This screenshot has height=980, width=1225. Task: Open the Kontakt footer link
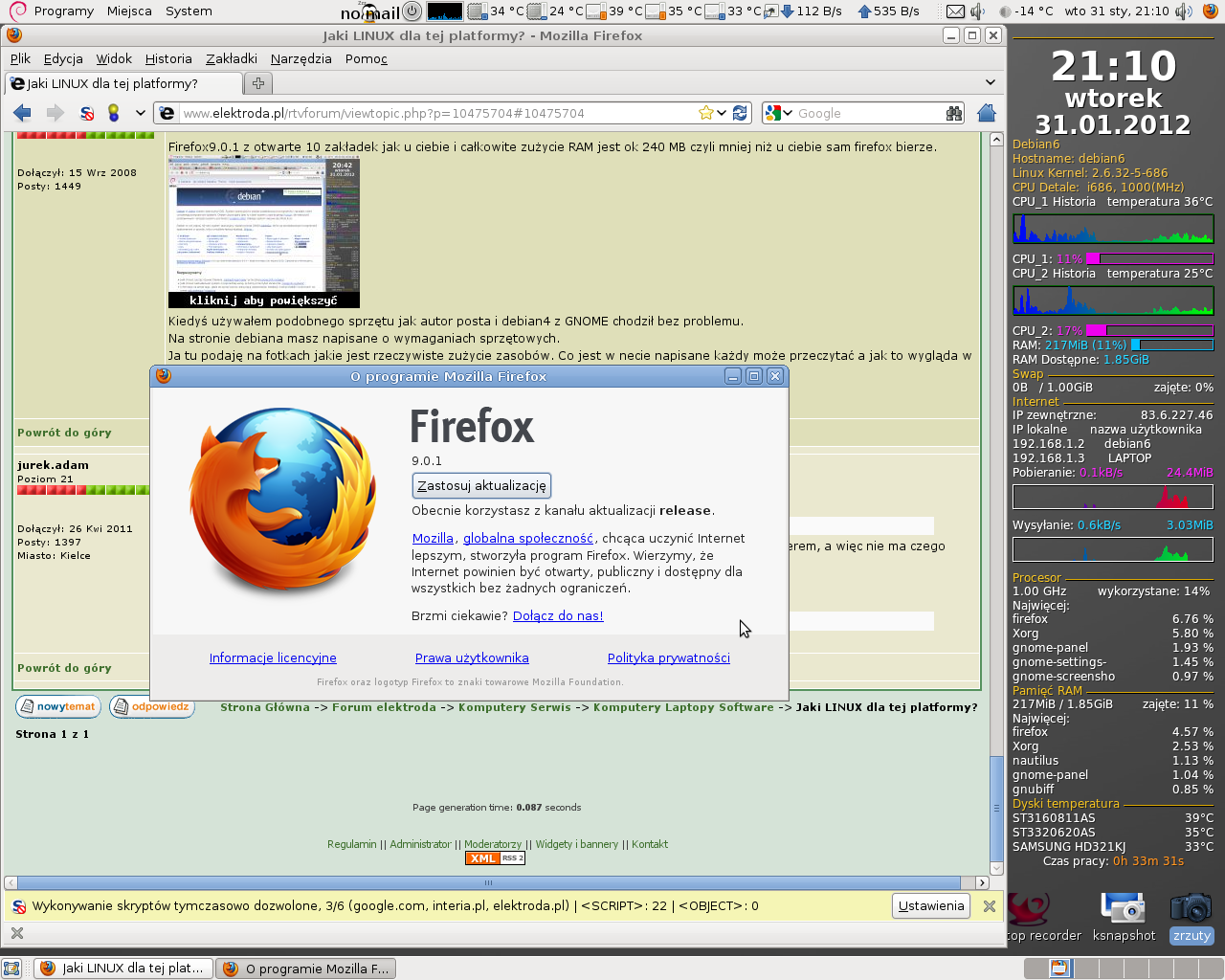point(650,844)
